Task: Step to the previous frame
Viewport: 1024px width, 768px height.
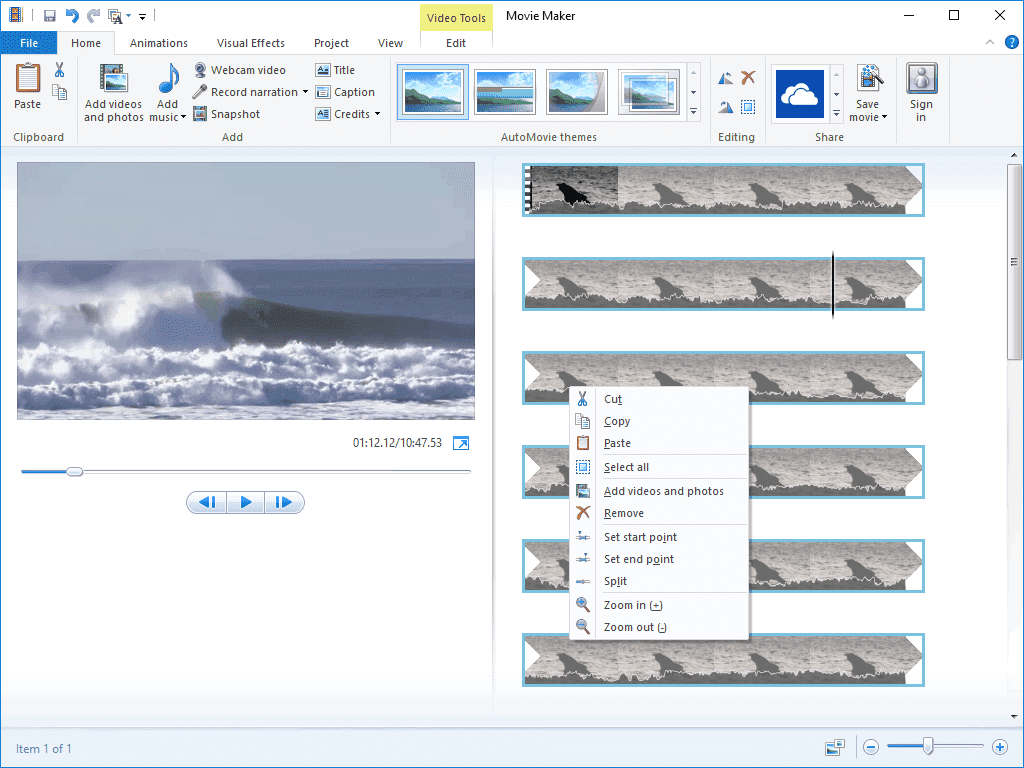Action: click(207, 502)
